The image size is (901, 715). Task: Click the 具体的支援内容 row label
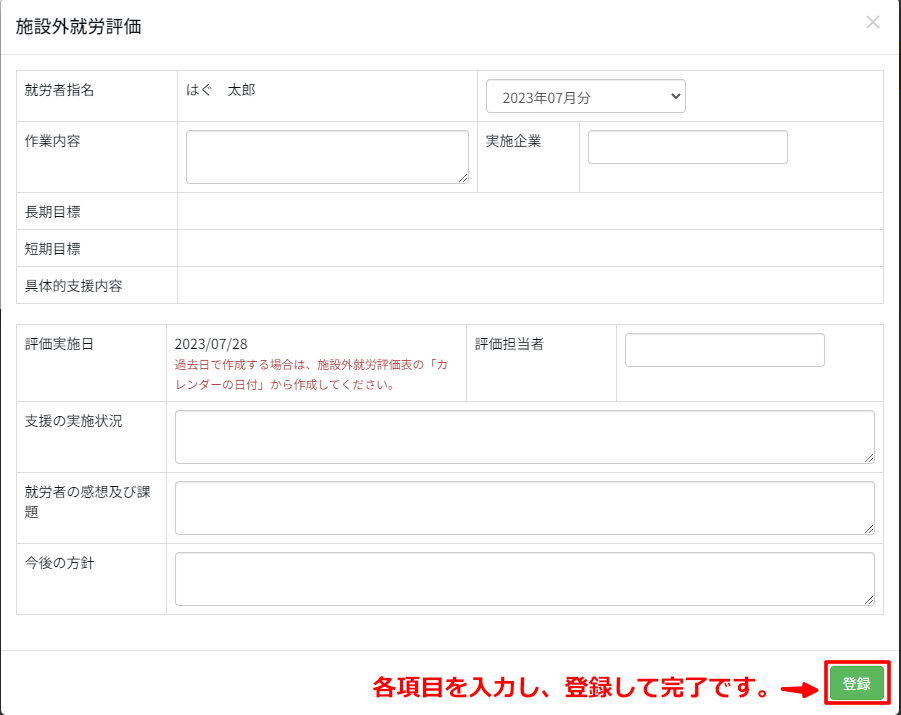(73, 285)
